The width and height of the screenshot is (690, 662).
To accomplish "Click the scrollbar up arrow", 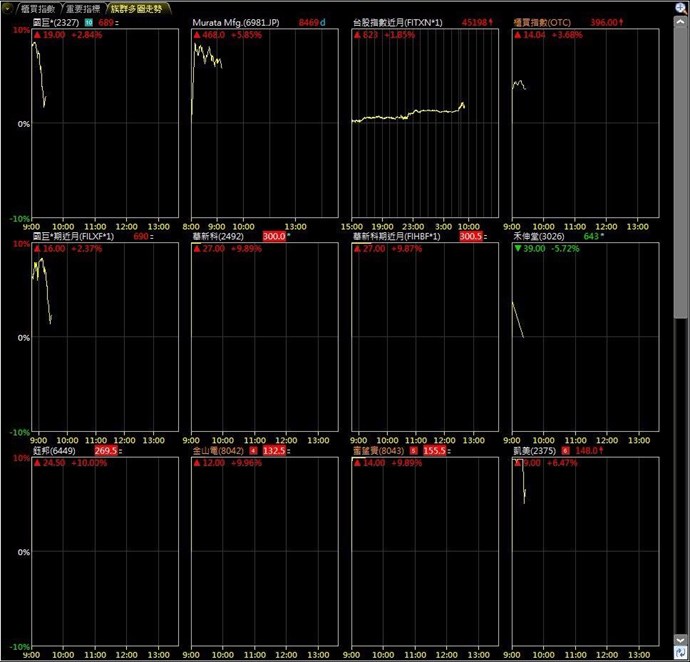I will tap(680, 22).
